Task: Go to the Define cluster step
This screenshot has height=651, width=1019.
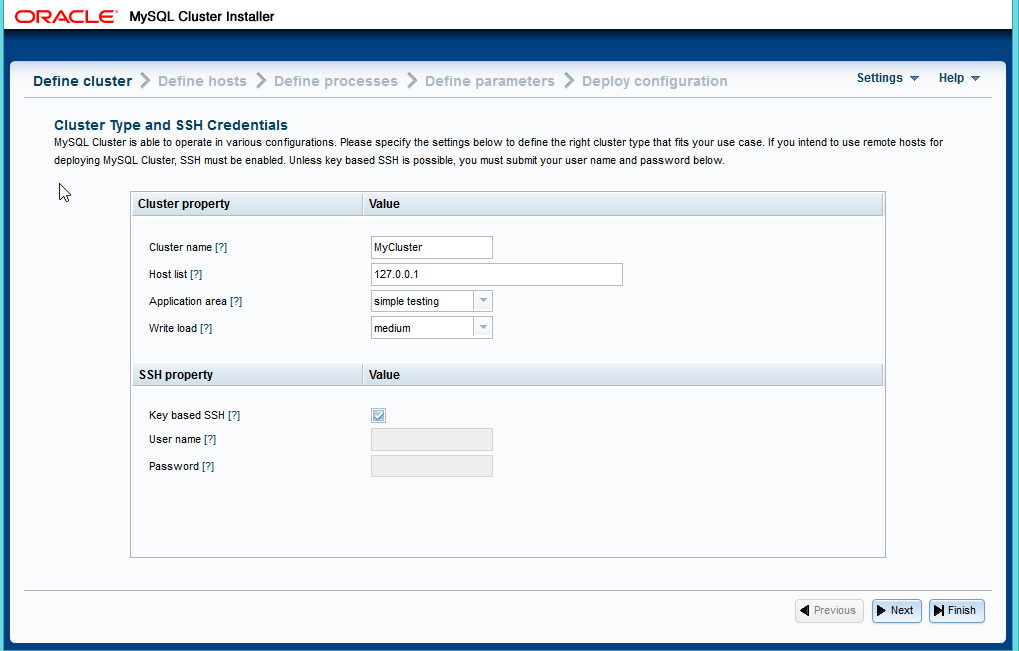Action: pos(83,81)
